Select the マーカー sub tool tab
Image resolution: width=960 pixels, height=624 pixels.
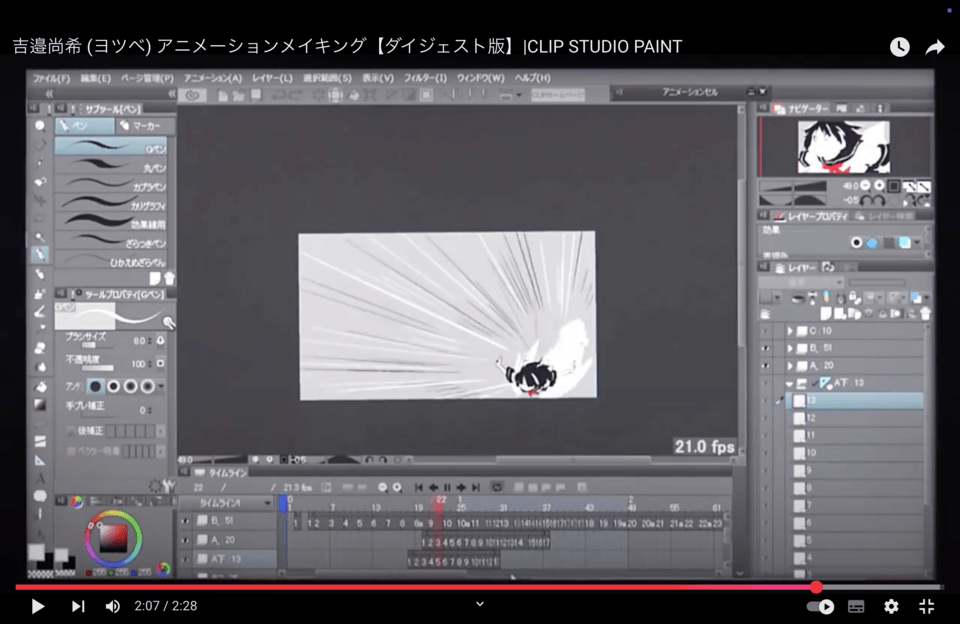[x=145, y=126]
